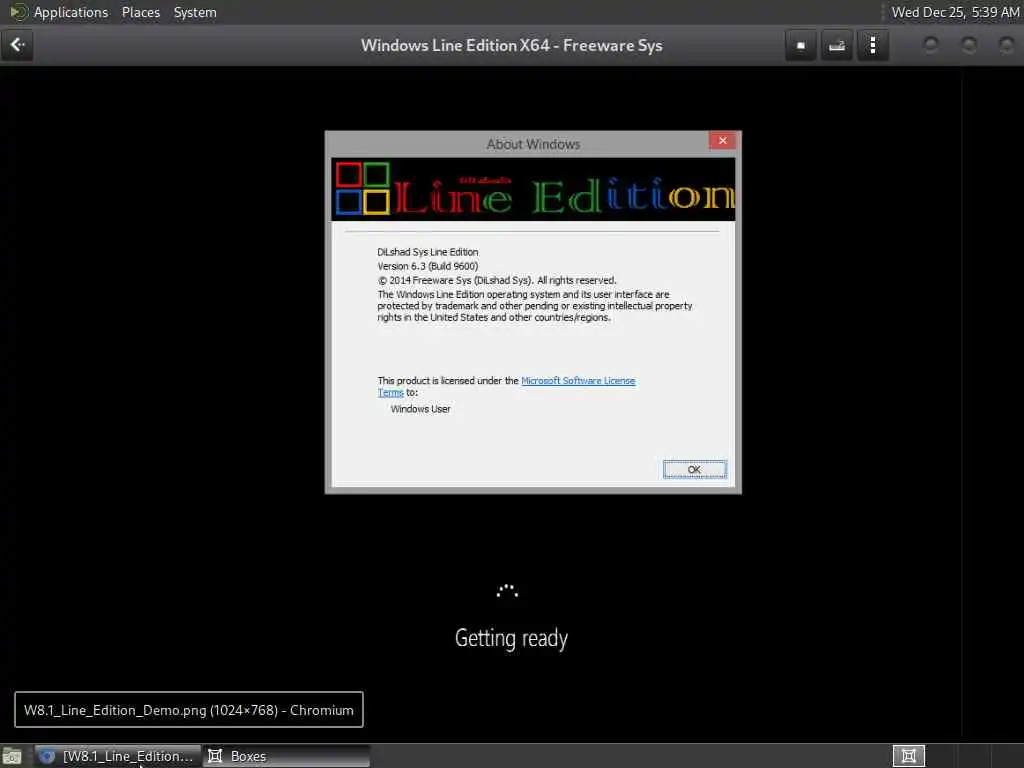The image size is (1024, 768).
Task: Open the Places menu
Action: (x=140, y=12)
